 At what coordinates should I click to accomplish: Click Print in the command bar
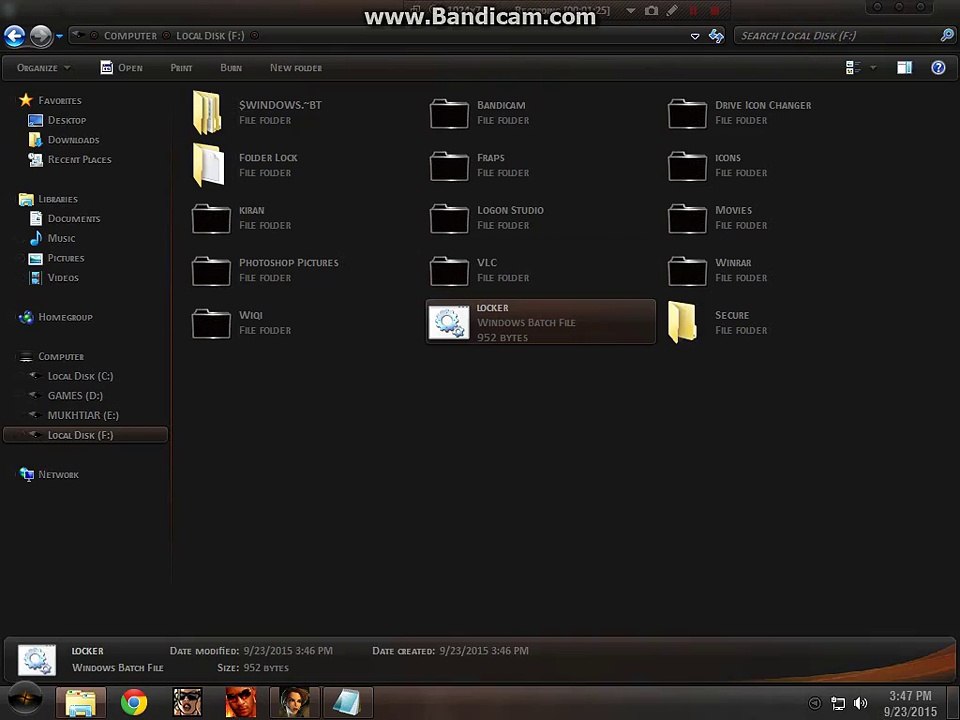pos(181,68)
